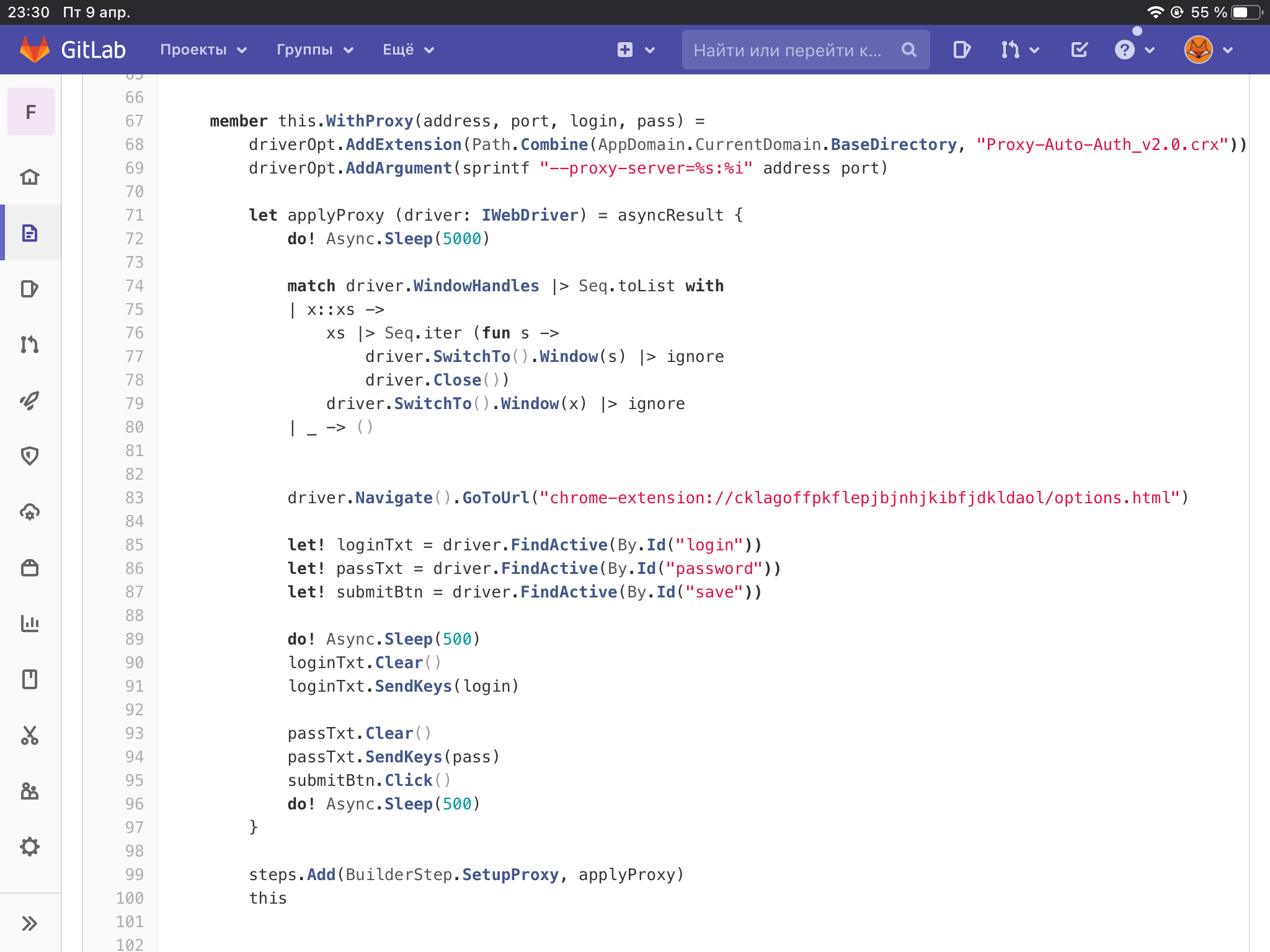The image size is (1270, 952).
Task: Open the Ещё menu
Action: pyautogui.click(x=408, y=50)
